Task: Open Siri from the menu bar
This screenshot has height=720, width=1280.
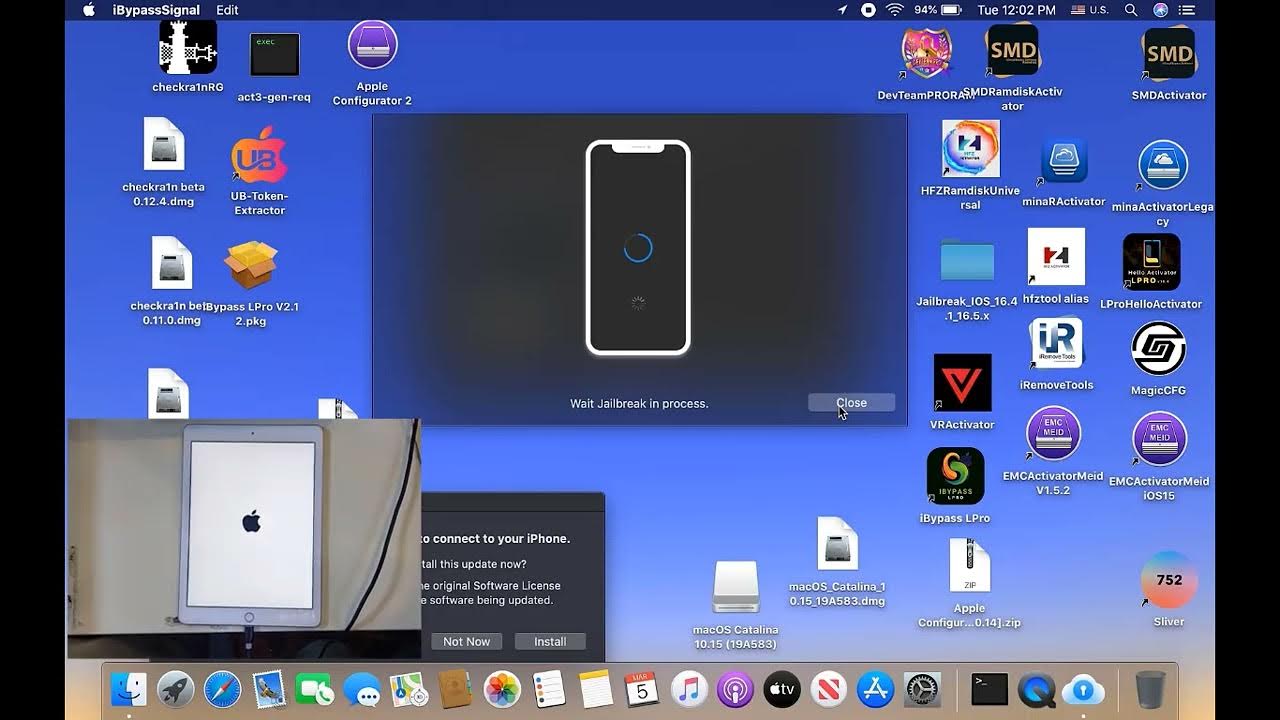Action: coord(1160,10)
